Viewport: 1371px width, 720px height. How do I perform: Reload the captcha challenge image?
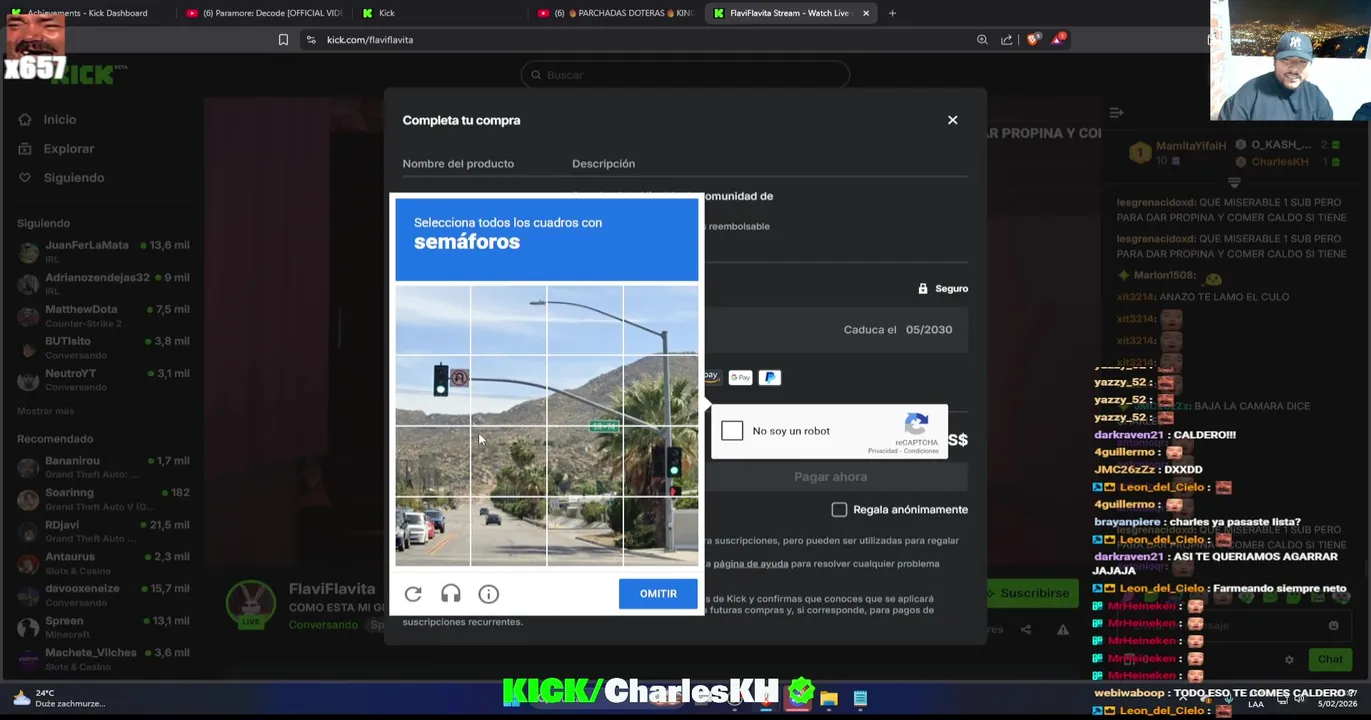point(413,594)
